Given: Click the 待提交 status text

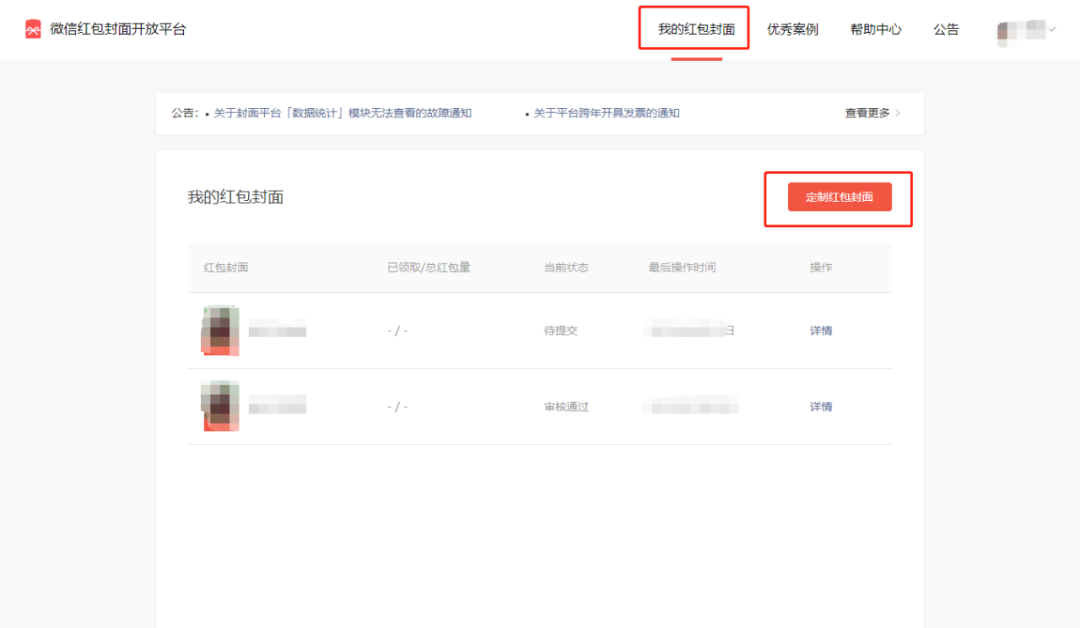Looking at the screenshot, I should [x=561, y=330].
